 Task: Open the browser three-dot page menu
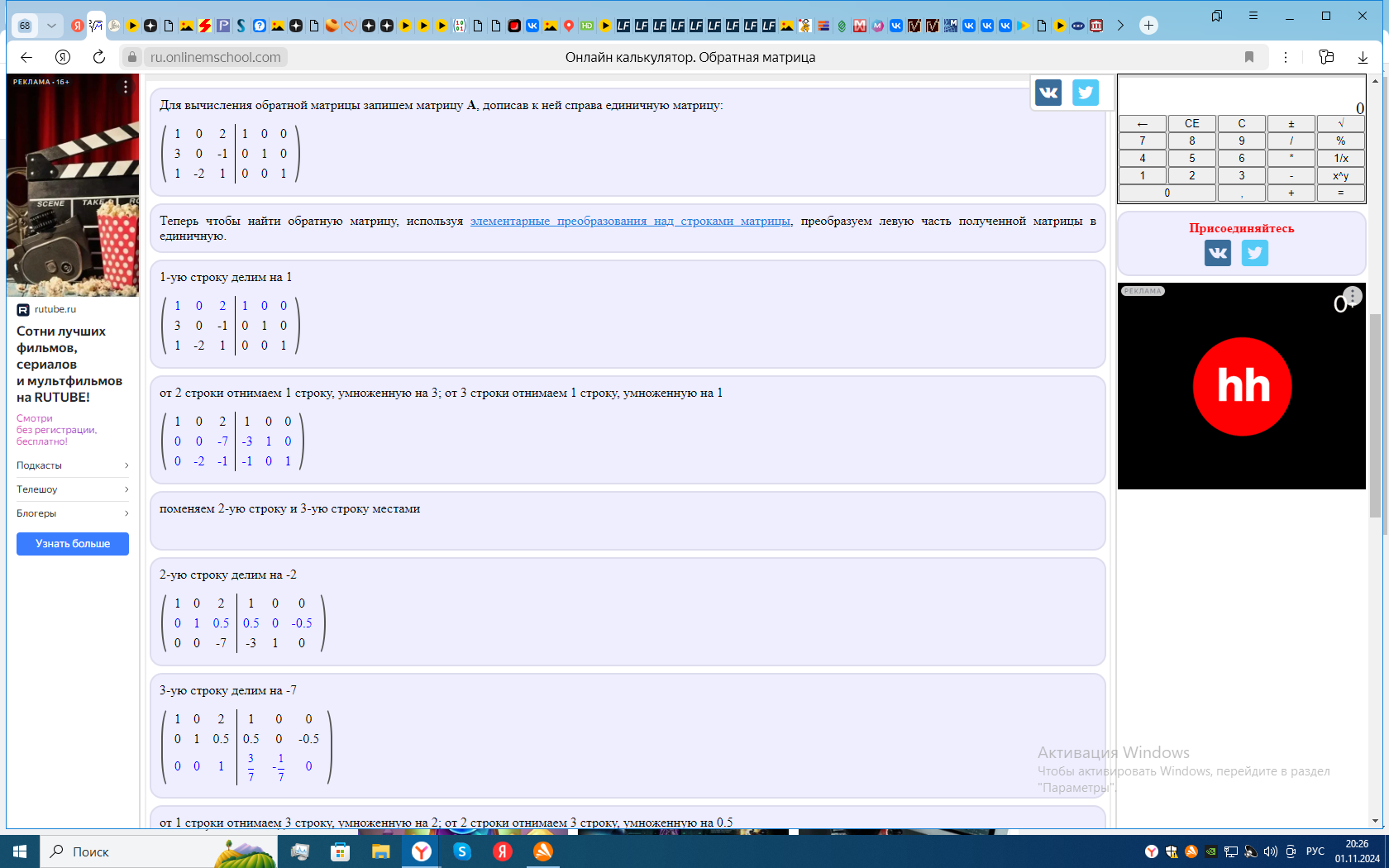coord(1286,57)
